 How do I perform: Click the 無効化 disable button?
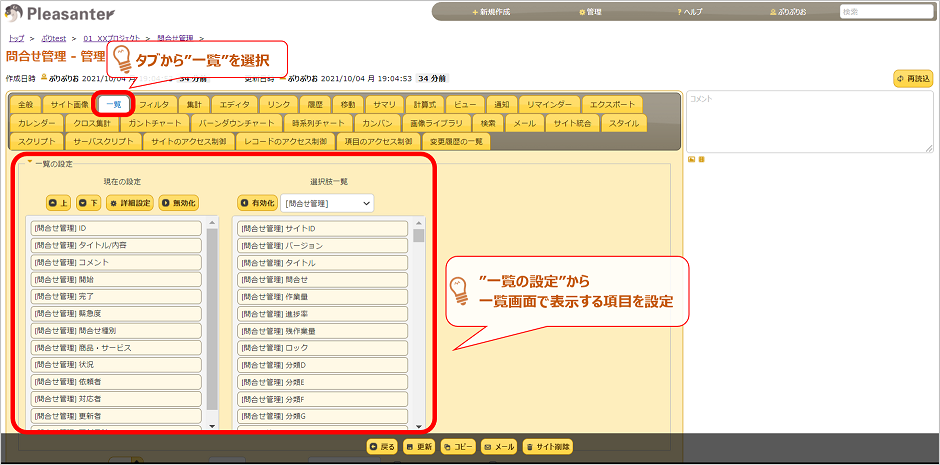click(179, 203)
